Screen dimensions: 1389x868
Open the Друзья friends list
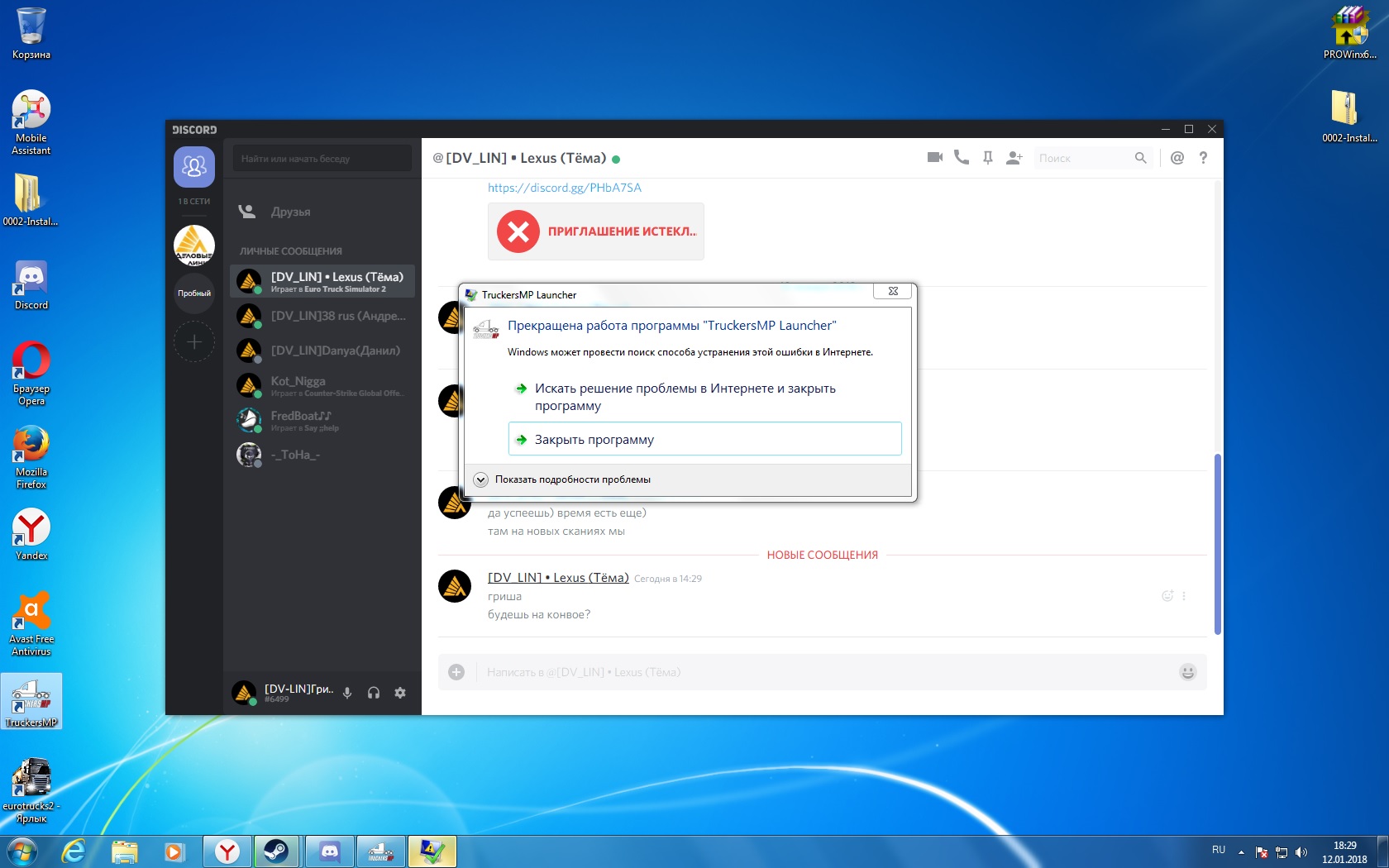[322, 212]
